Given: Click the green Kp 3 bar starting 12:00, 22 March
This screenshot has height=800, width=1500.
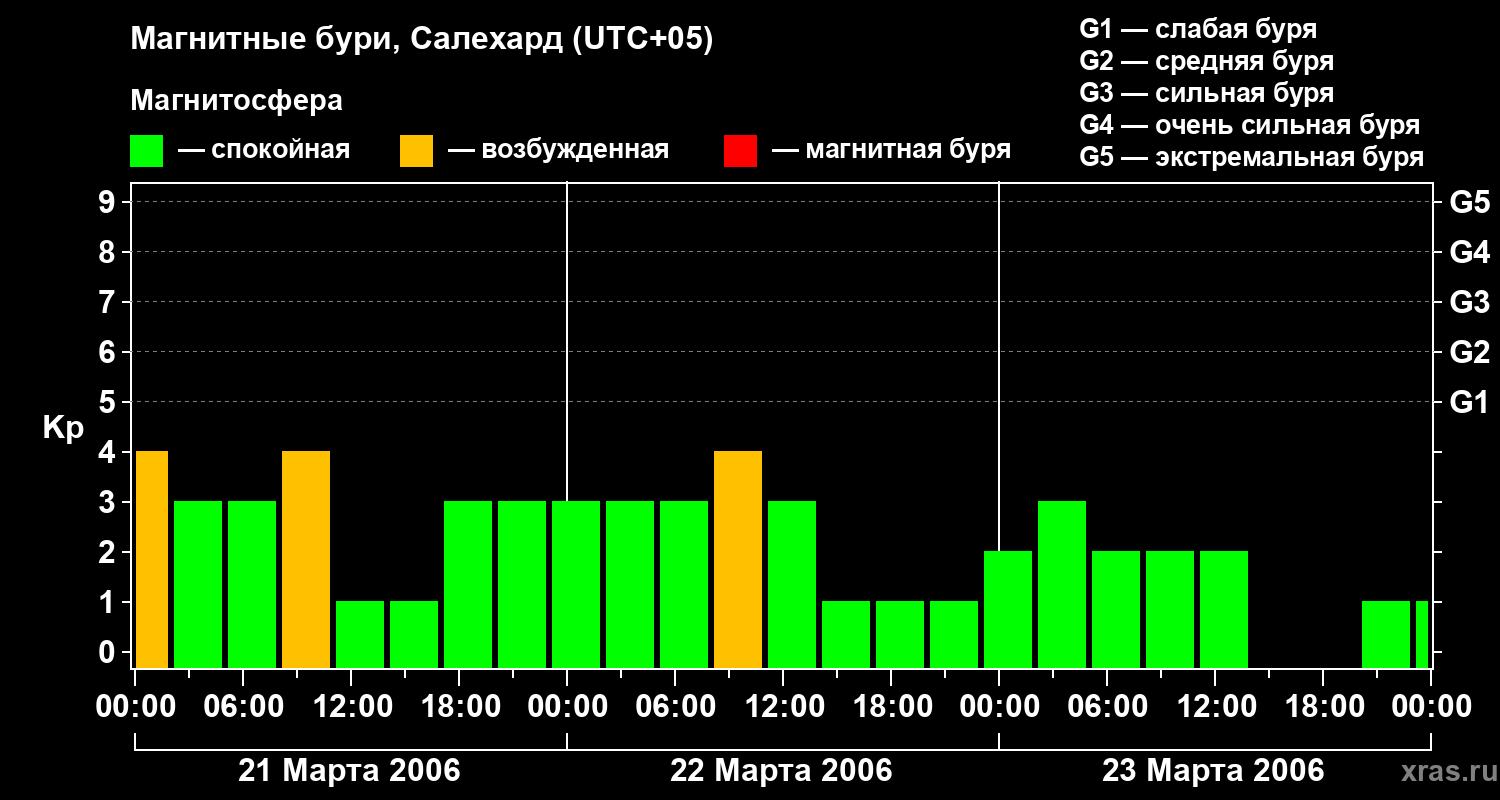Looking at the screenshot, I should (792, 585).
